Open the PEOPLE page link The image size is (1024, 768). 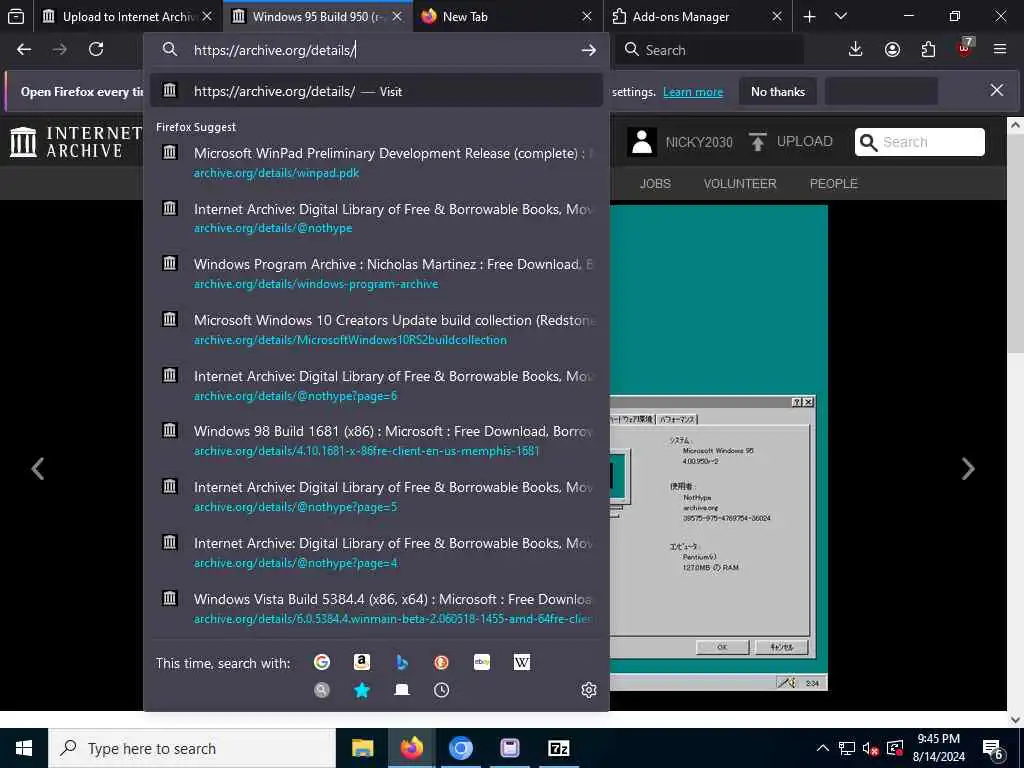(833, 184)
